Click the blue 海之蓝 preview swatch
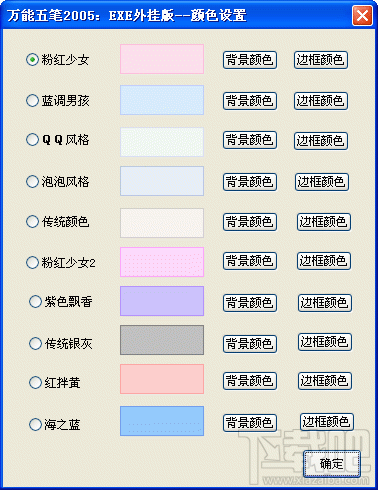Image resolution: width=378 pixels, height=490 pixels. coord(162,421)
